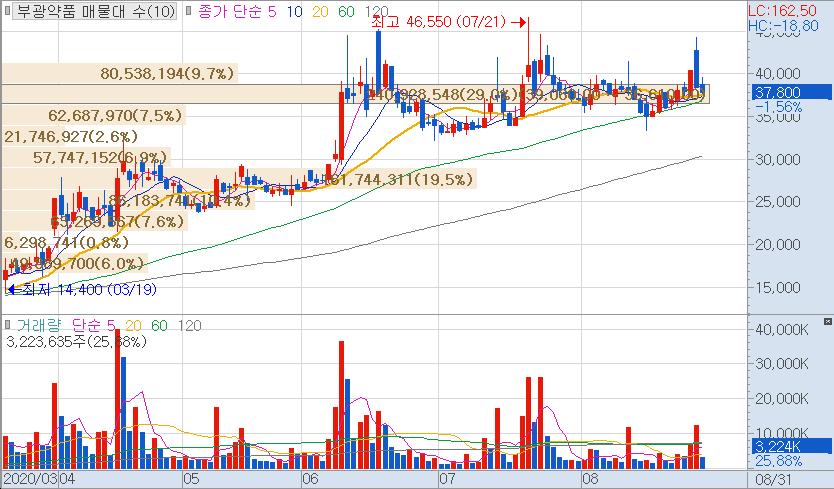Click the 25.88% volume ratio value
The image size is (834, 489).
tap(779, 461)
